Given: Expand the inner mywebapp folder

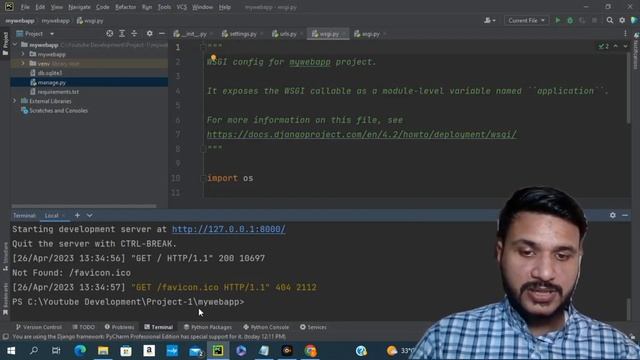Looking at the screenshot, I should click(x=23, y=54).
